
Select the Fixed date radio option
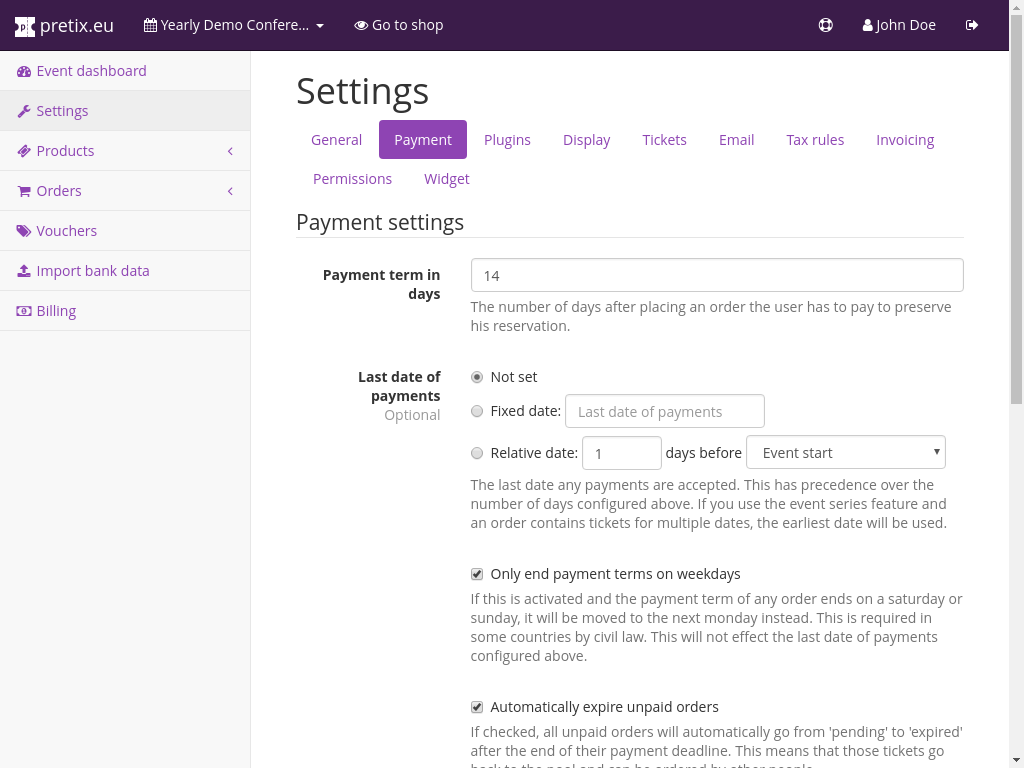(477, 411)
